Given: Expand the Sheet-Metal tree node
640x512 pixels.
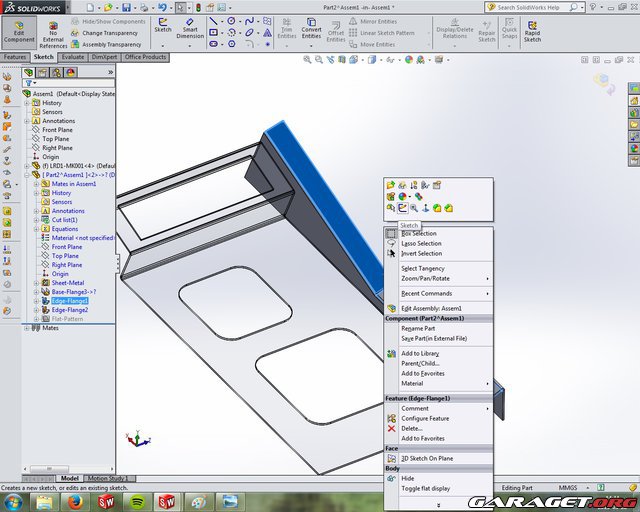Looking at the screenshot, I should tap(36, 283).
